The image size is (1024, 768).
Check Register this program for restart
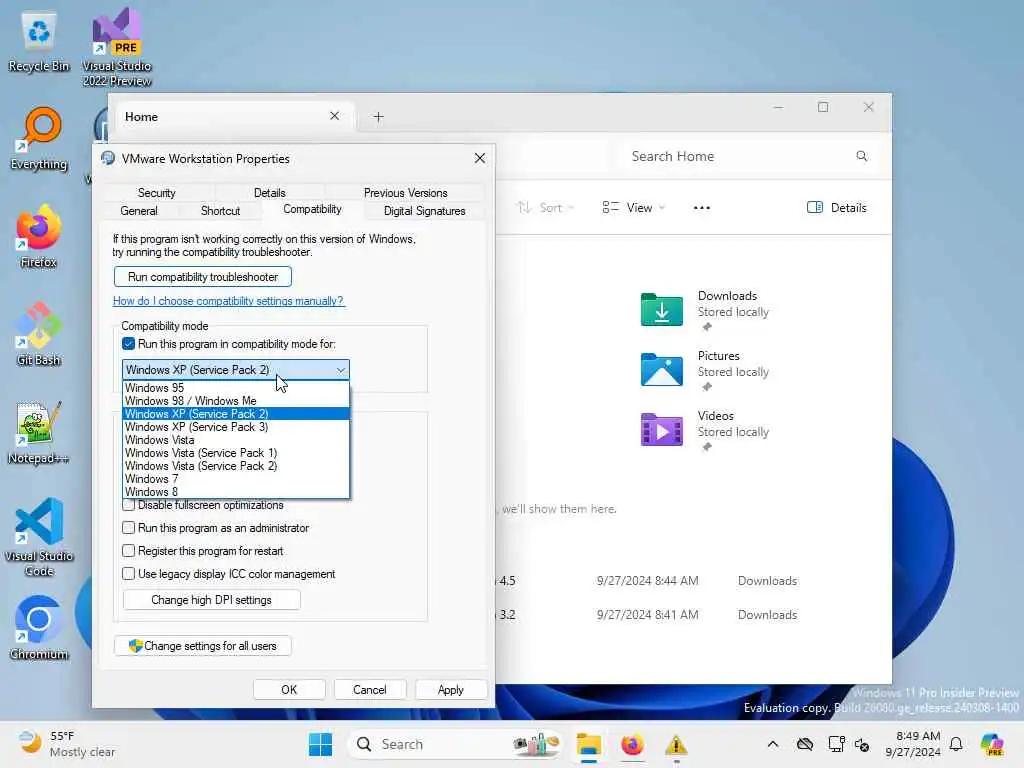(129, 551)
